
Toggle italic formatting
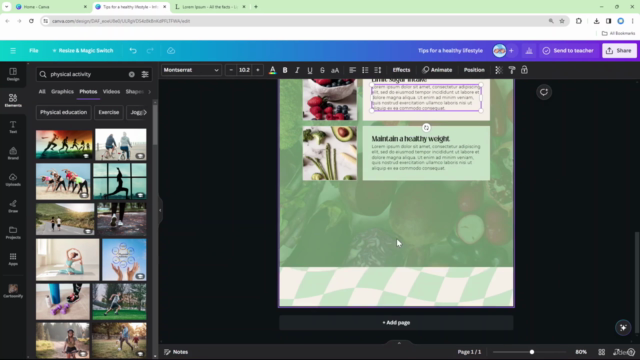tap(297, 70)
